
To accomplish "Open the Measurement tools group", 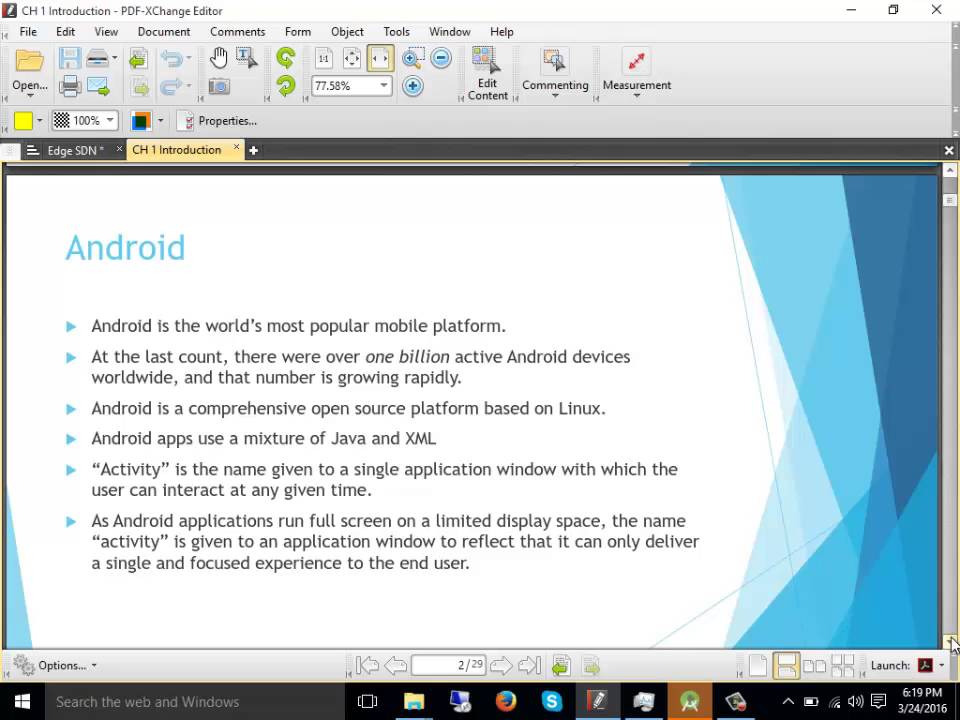I will [x=637, y=72].
